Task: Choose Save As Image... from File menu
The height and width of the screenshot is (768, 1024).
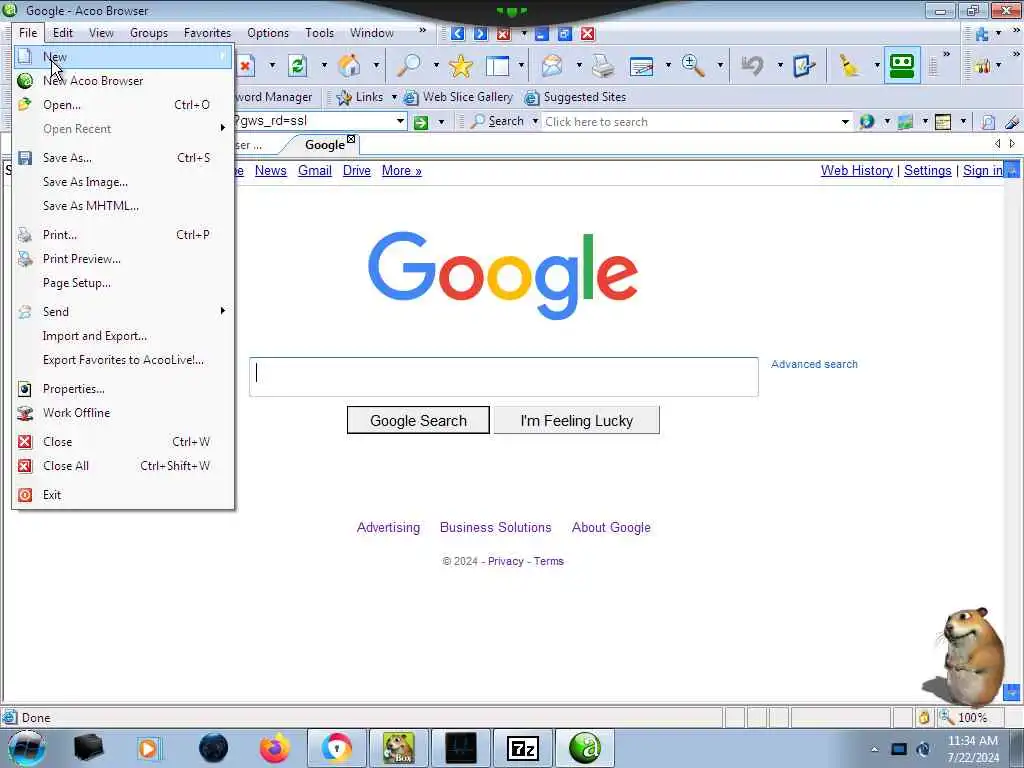Action: click(x=123, y=182)
